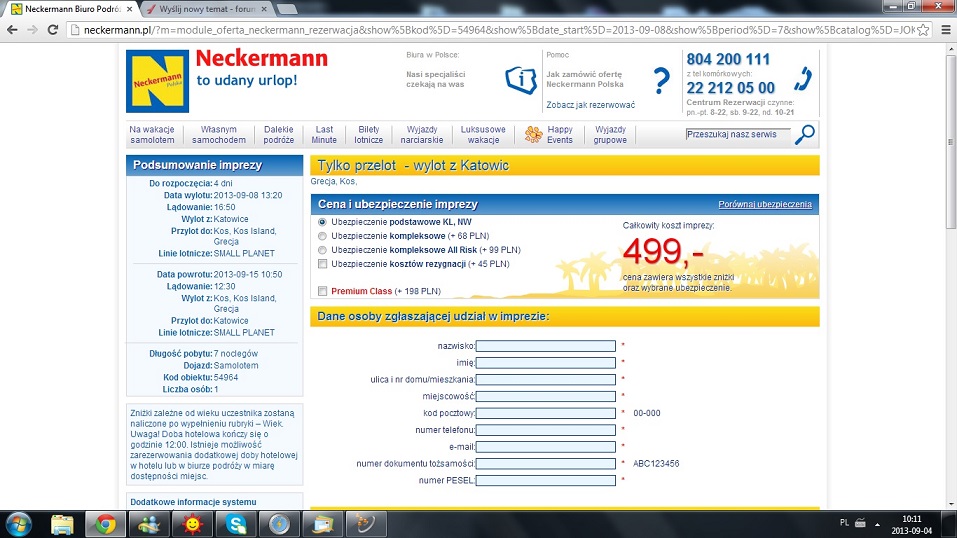
Task: Open 'Happy Events' menu item
Action: (x=560, y=135)
